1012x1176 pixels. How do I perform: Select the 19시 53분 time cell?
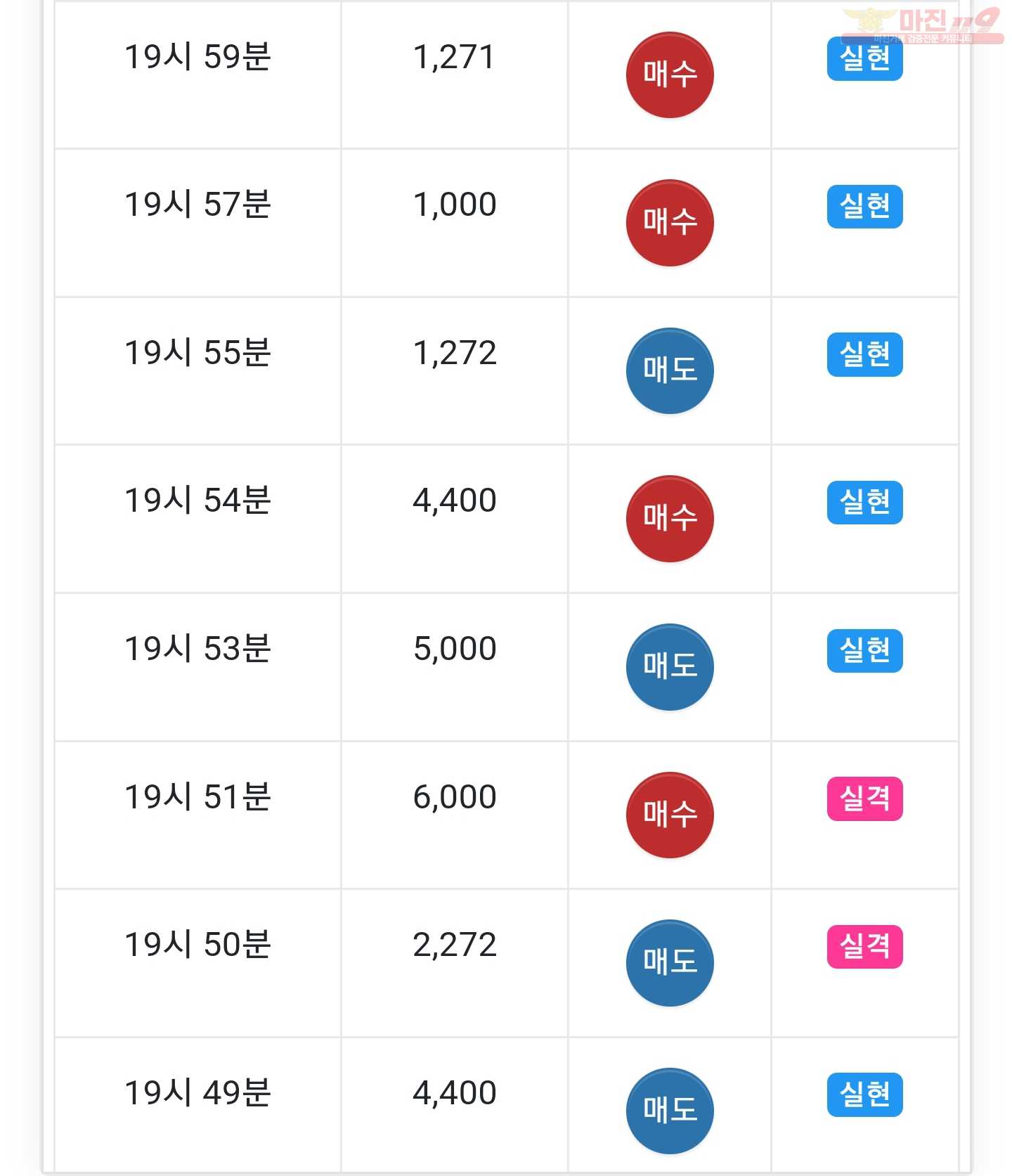[x=197, y=666]
